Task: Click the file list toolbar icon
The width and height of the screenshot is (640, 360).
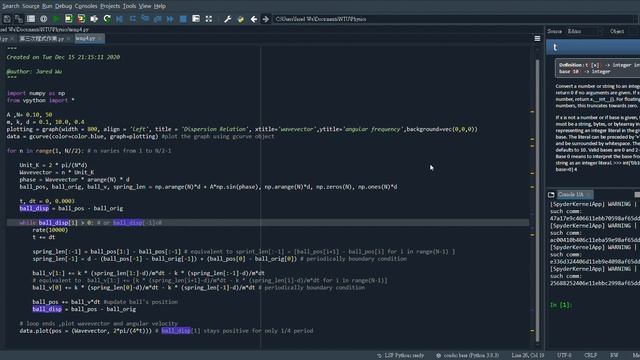Action: [31, 19]
